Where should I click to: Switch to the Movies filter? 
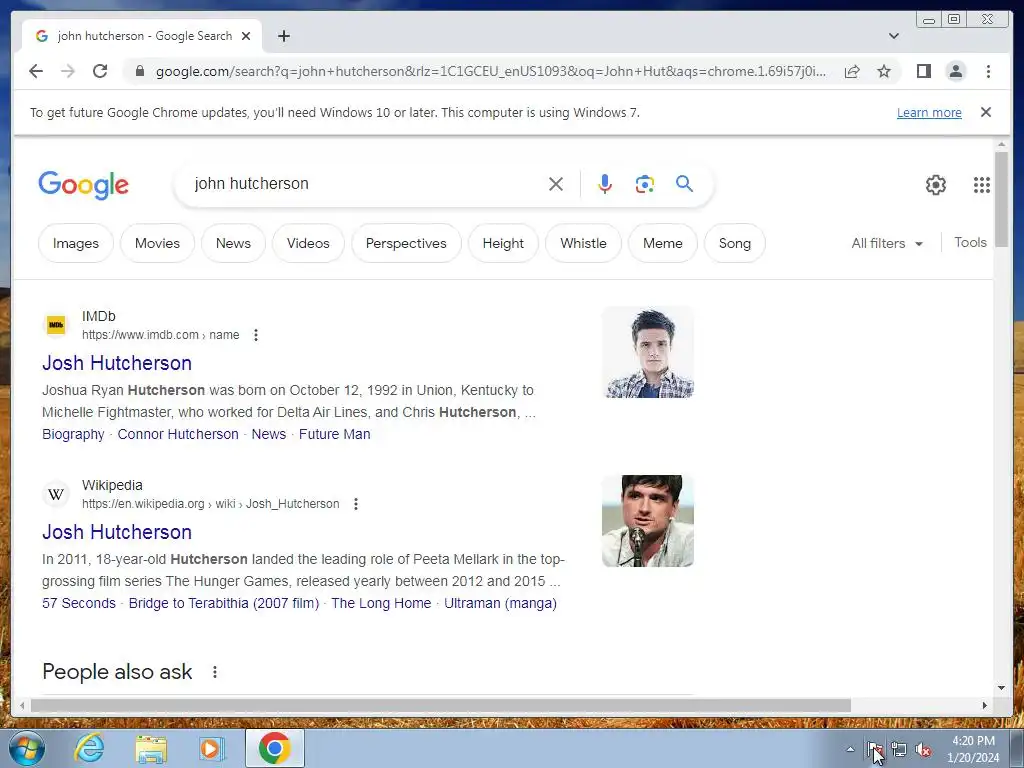pos(157,243)
